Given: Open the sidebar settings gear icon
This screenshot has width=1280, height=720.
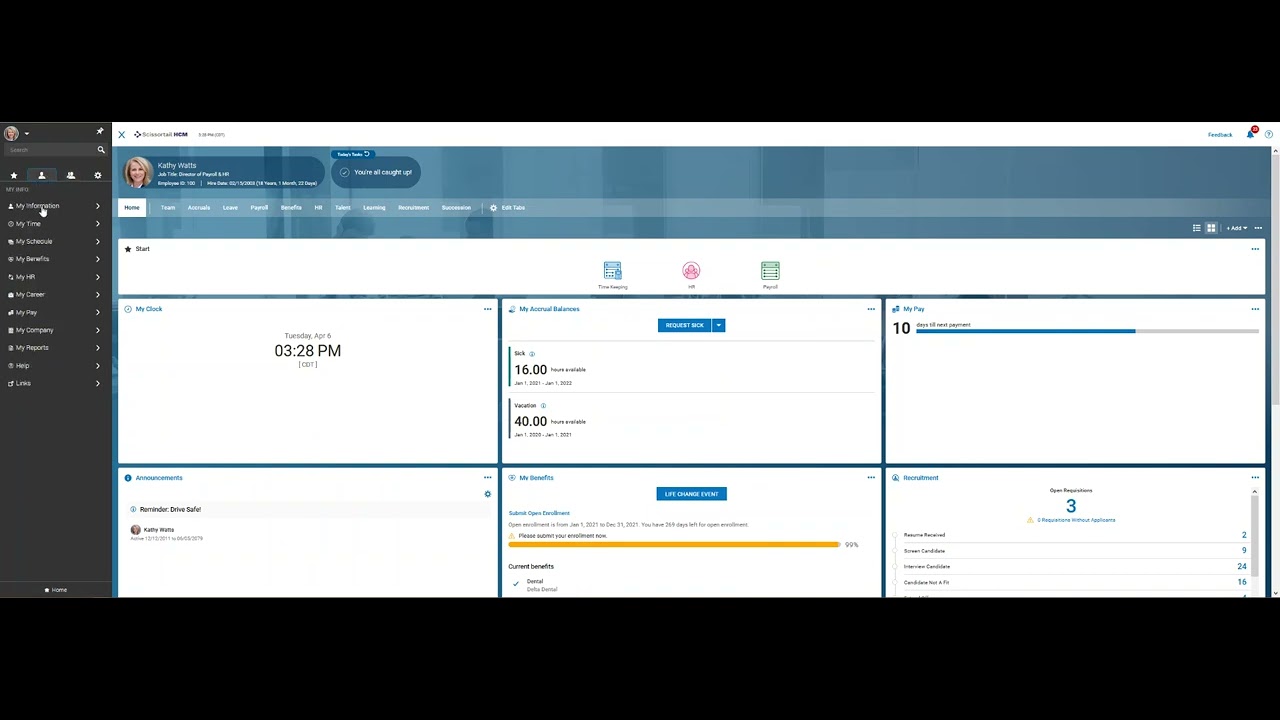Looking at the screenshot, I should pos(98,175).
